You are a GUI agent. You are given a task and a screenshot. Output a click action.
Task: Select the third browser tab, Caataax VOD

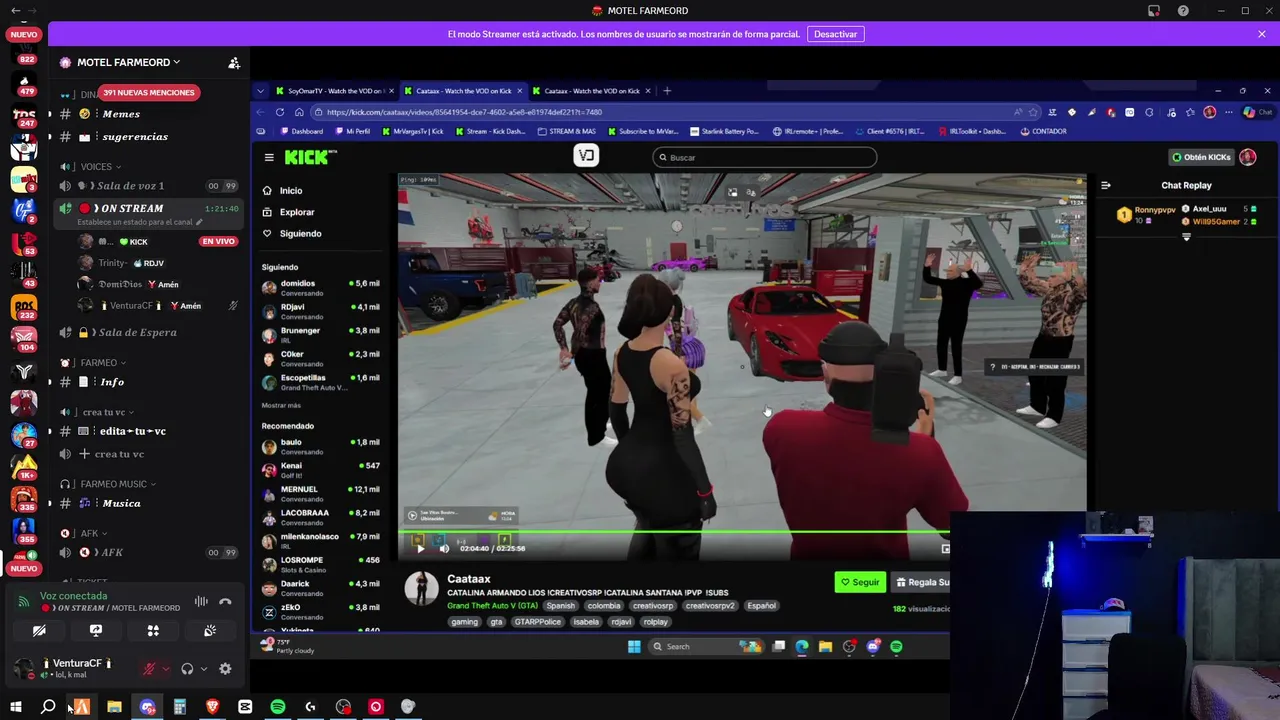[590, 91]
